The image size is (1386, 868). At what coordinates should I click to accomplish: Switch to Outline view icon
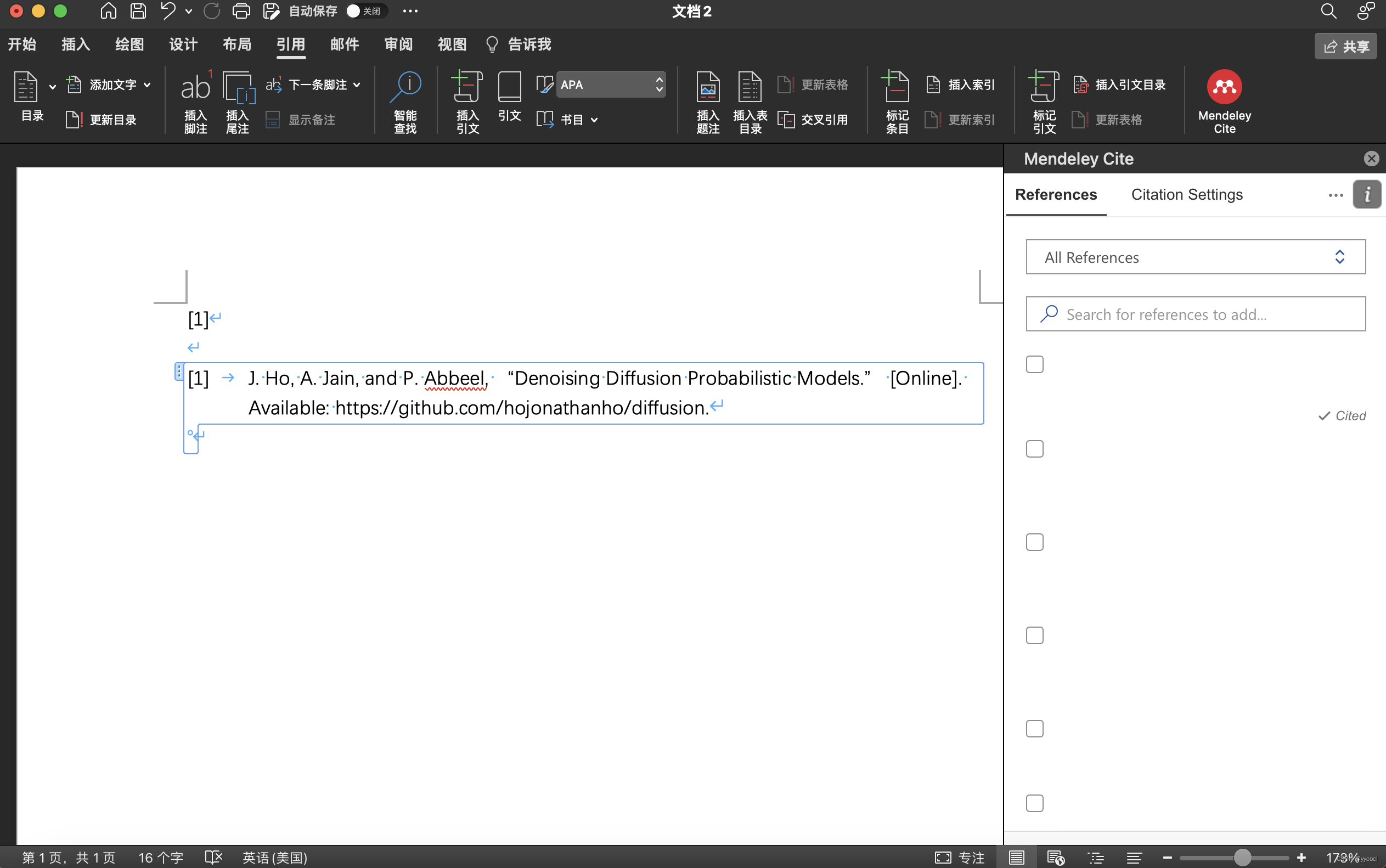pos(1096,858)
